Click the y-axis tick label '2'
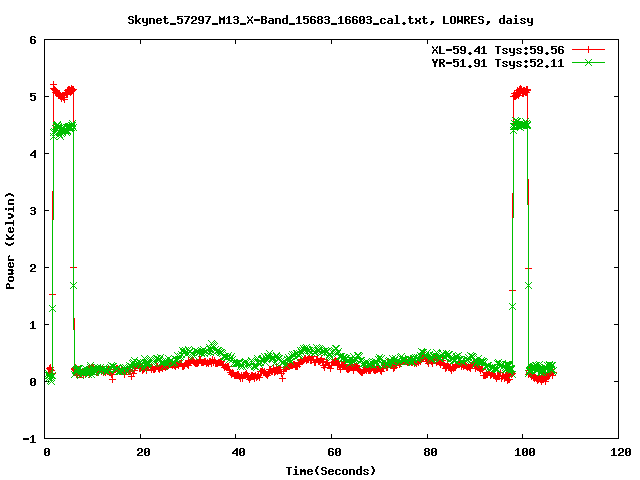The width and height of the screenshot is (640, 480). click(33, 268)
